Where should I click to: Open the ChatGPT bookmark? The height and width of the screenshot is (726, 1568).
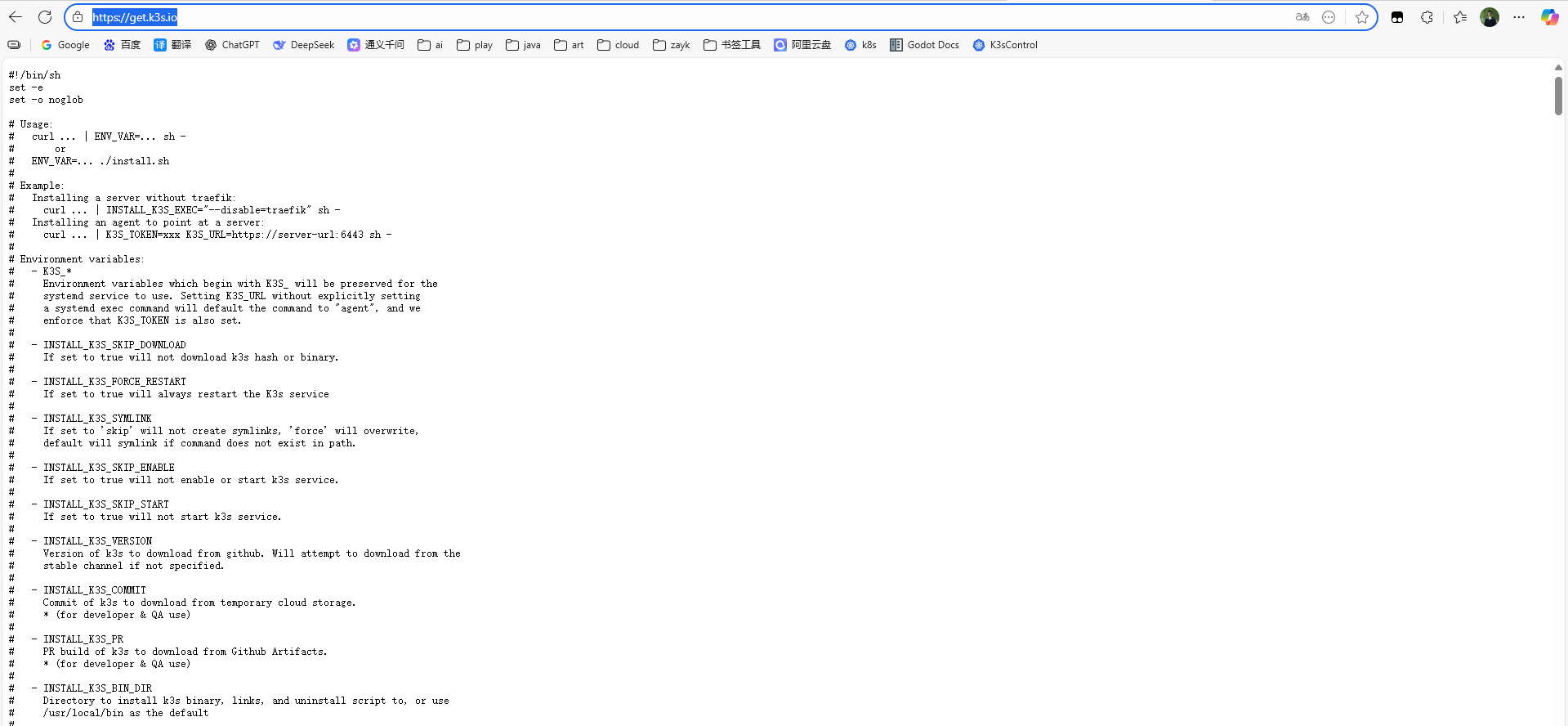tap(232, 45)
